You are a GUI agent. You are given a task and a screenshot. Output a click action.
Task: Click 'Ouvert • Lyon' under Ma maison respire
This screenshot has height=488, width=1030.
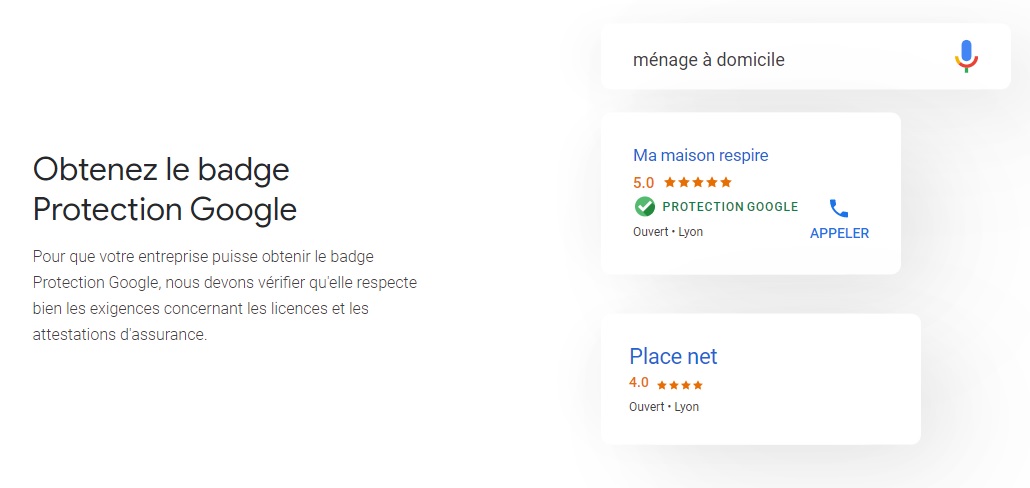point(667,232)
